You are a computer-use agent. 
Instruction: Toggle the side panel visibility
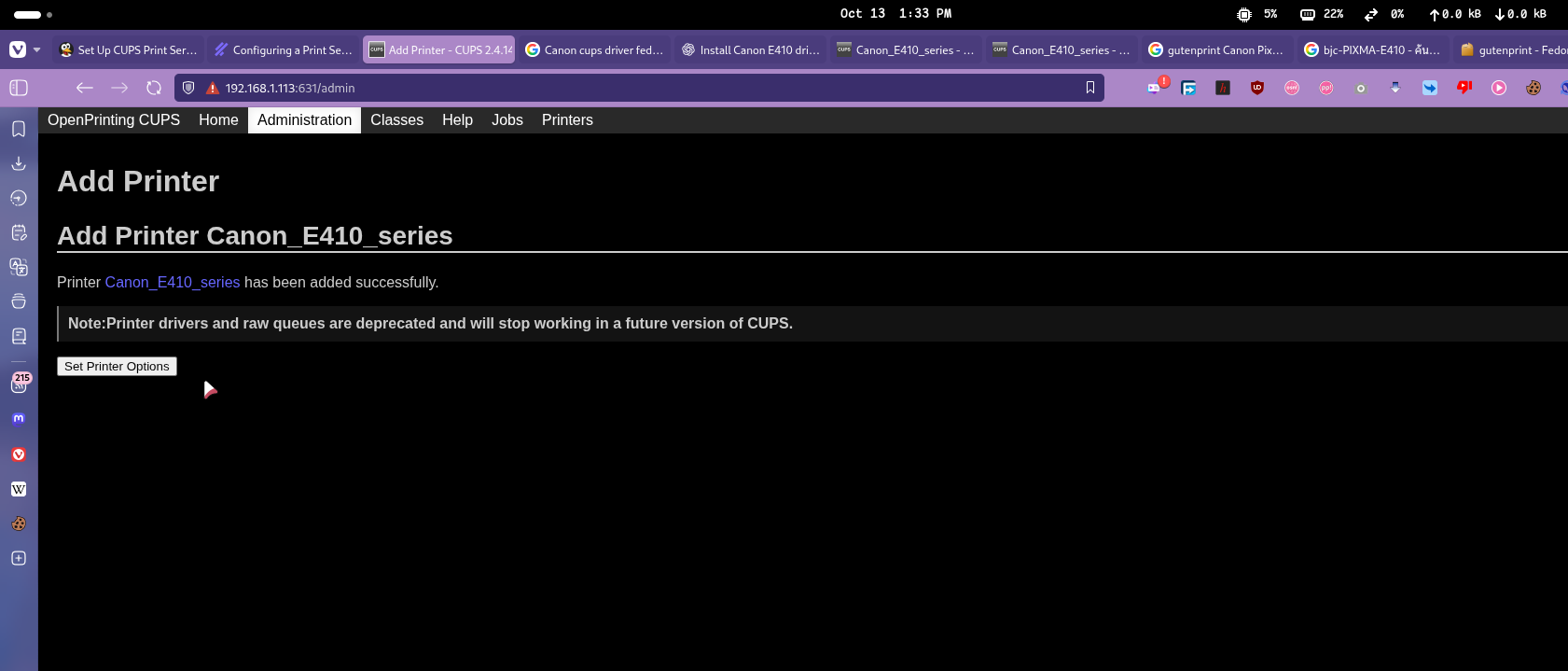[19, 88]
